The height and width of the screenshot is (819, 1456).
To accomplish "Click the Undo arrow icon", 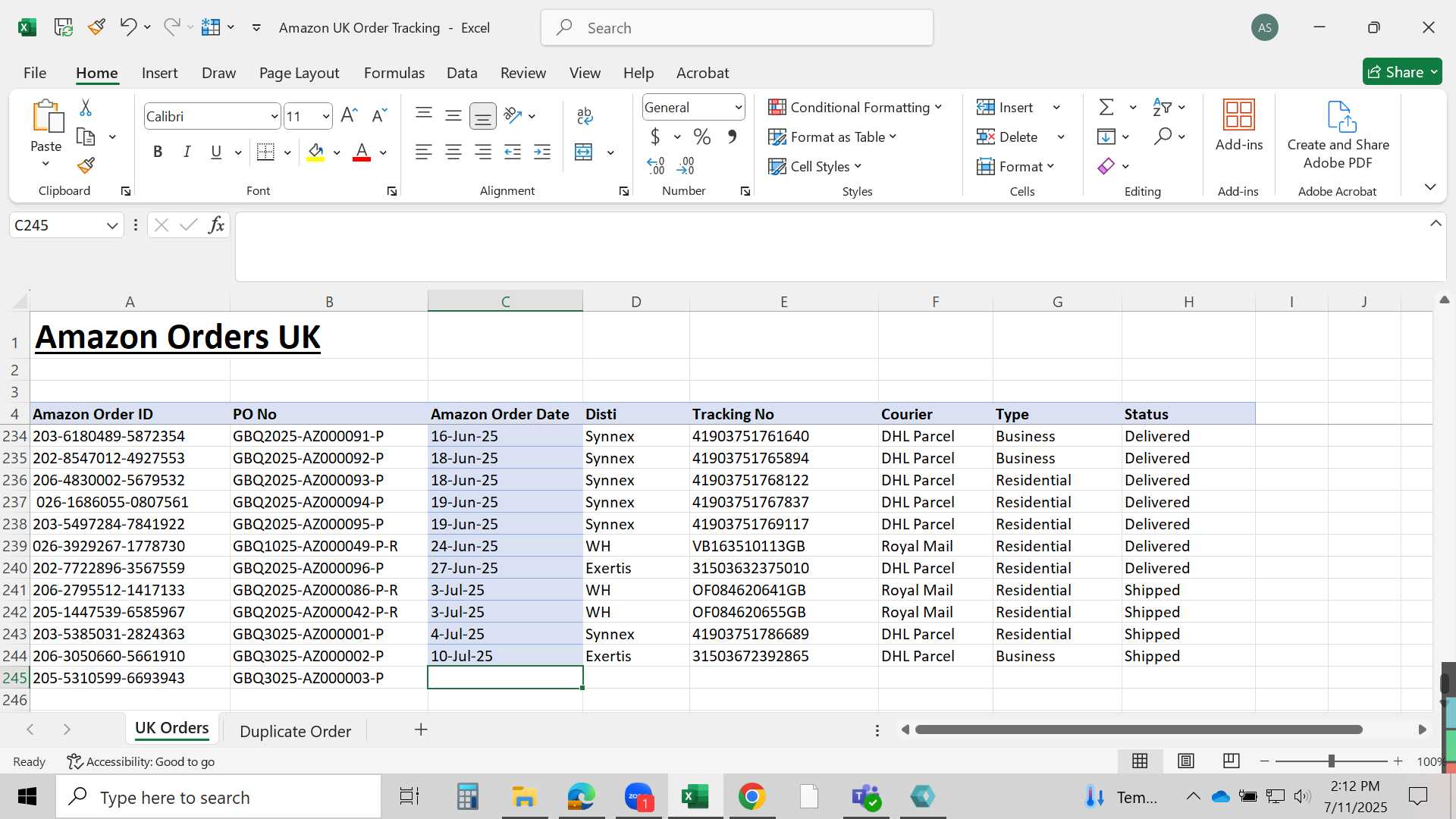I will [127, 27].
